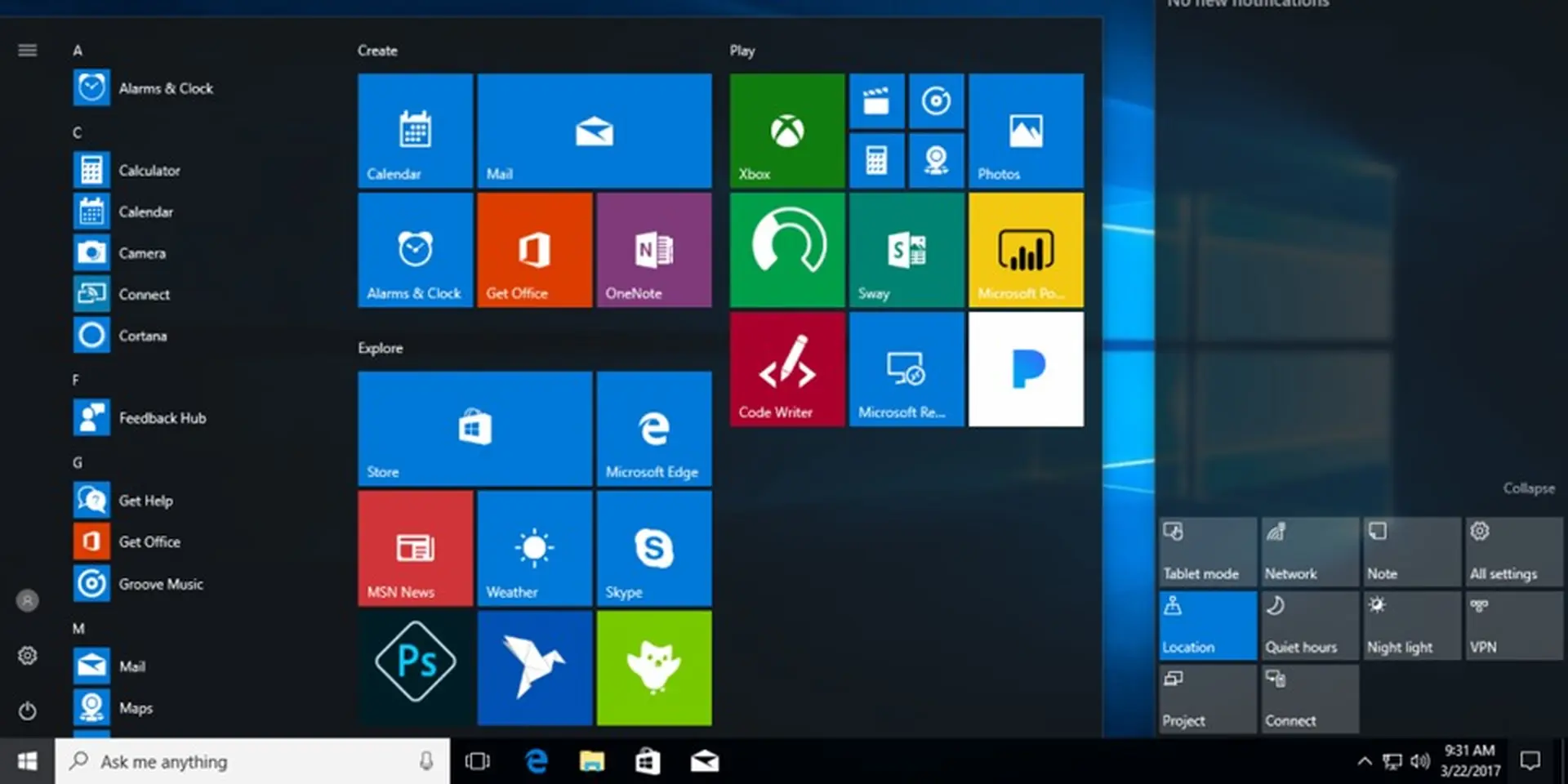The height and width of the screenshot is (784, 1568).
Task: Open the Start button menu
Action: tap(25, 761)
